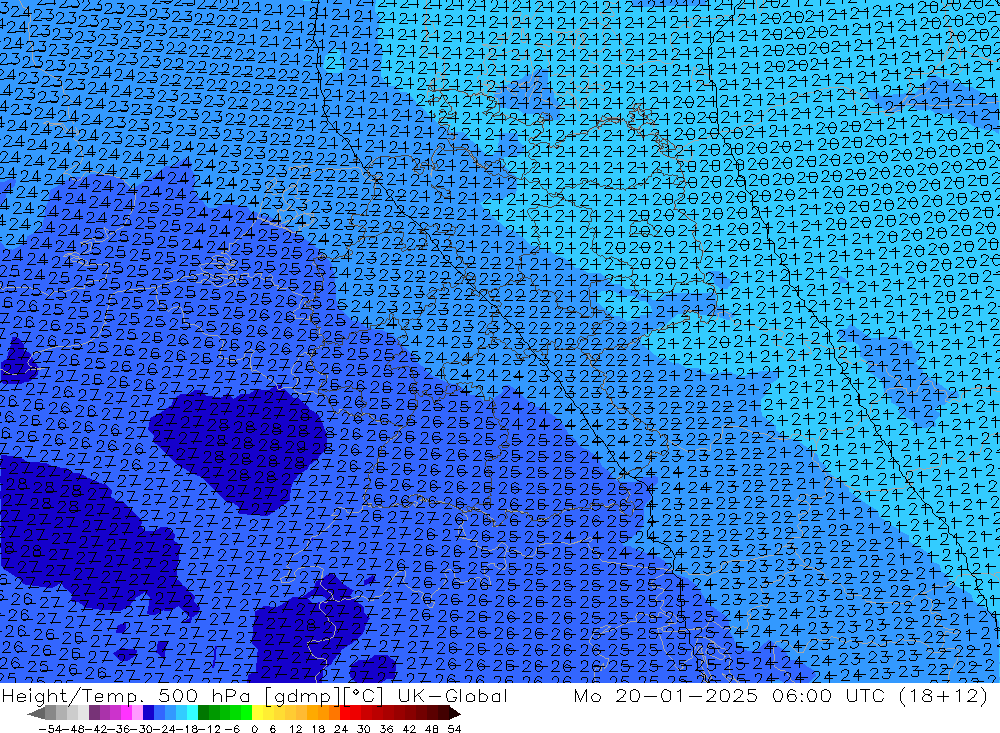Click the legend label 36
This screenshot has width=1000, height=733.
[x=386, y=729]
